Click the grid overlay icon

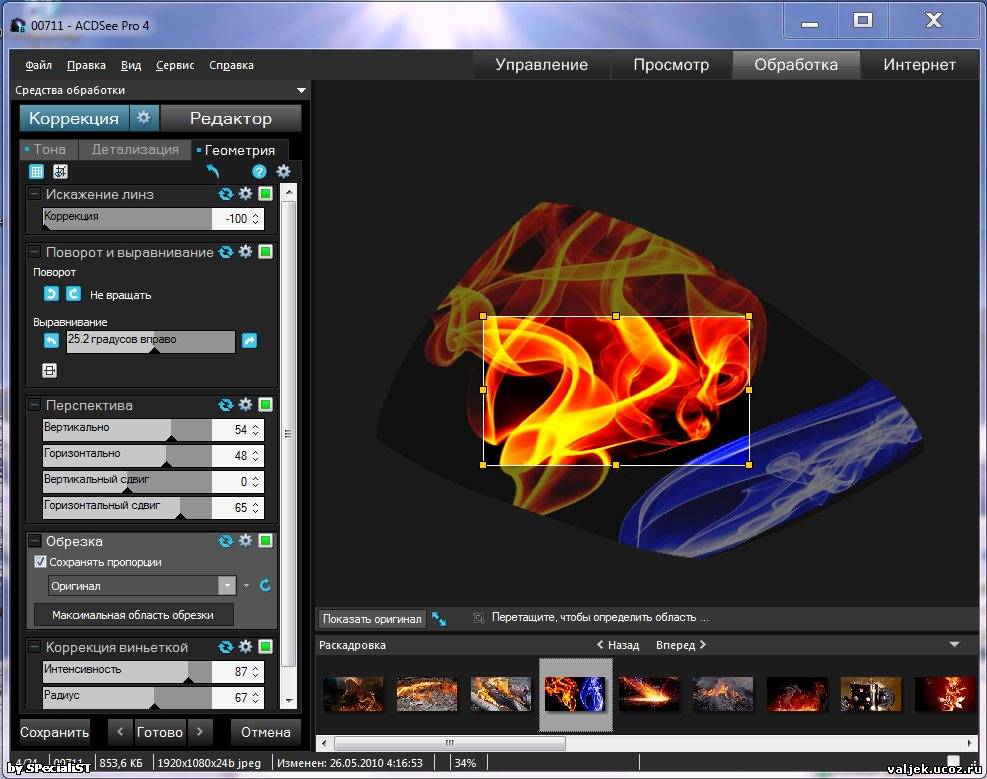click(x=36, y=171)
